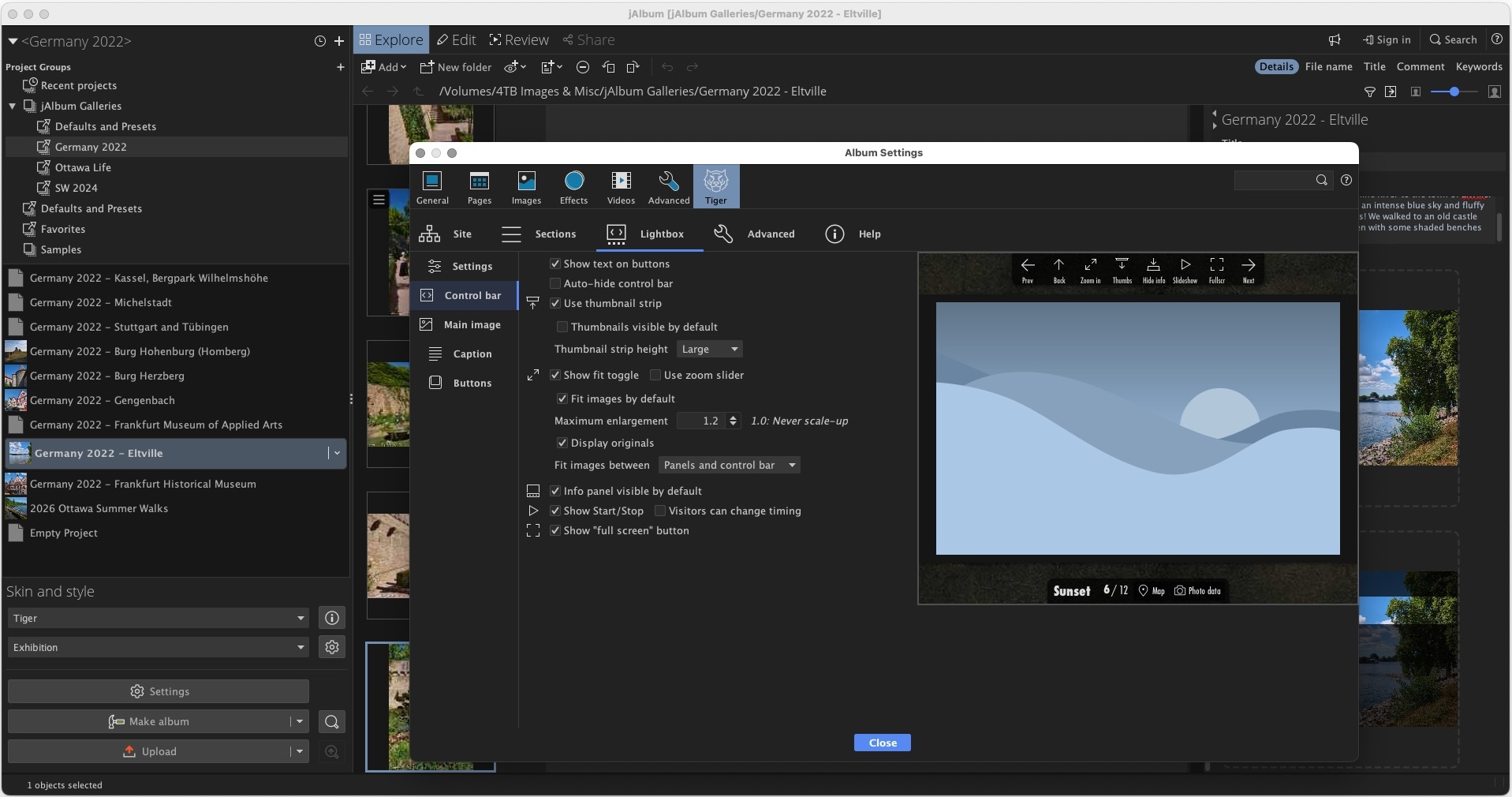This screenshot has height=797, width=1512.
Task: Click the Settings button under Skin and style
Action: tap(159, 691)
